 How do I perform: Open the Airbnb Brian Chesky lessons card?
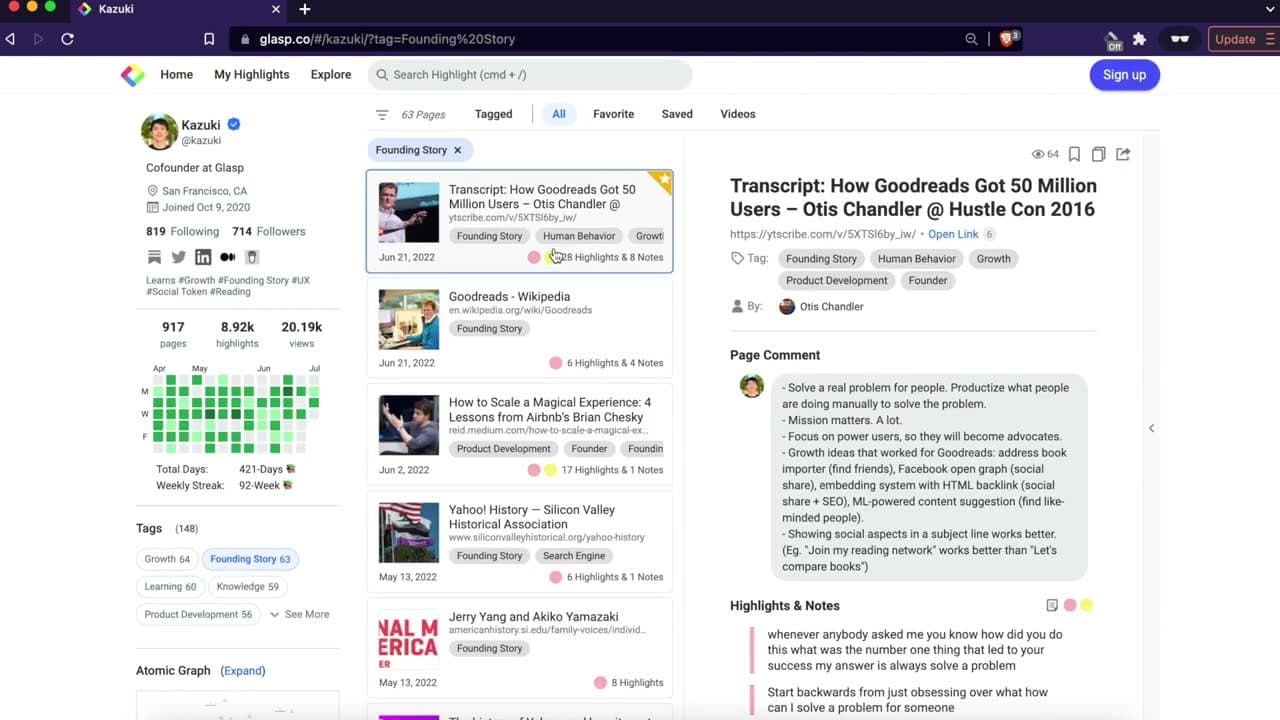point(519,434)
